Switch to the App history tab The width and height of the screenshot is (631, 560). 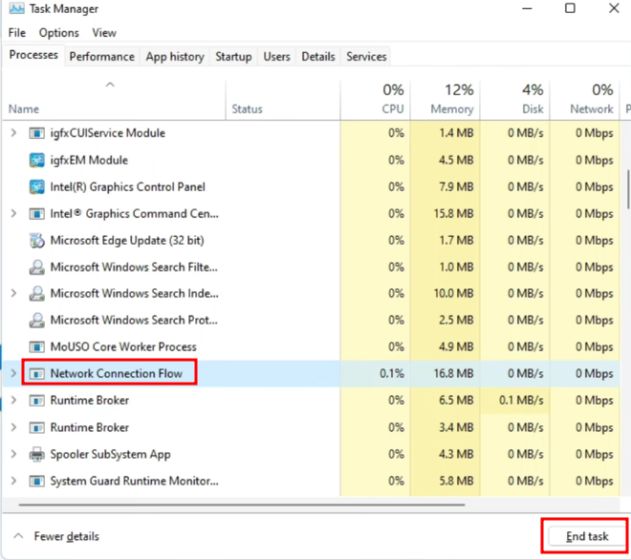coord(175,57)
